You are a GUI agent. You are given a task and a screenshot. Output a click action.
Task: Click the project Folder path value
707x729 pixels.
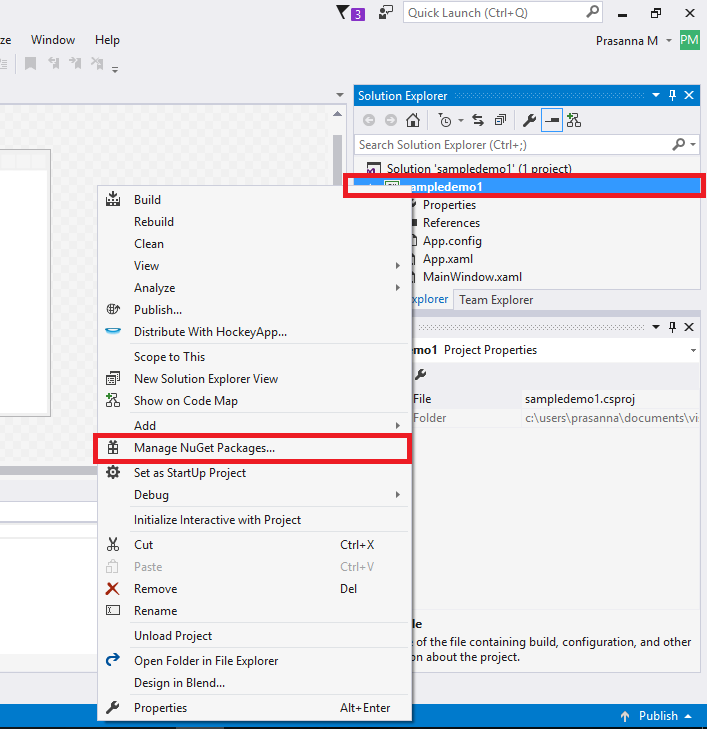tap(611, 418)
